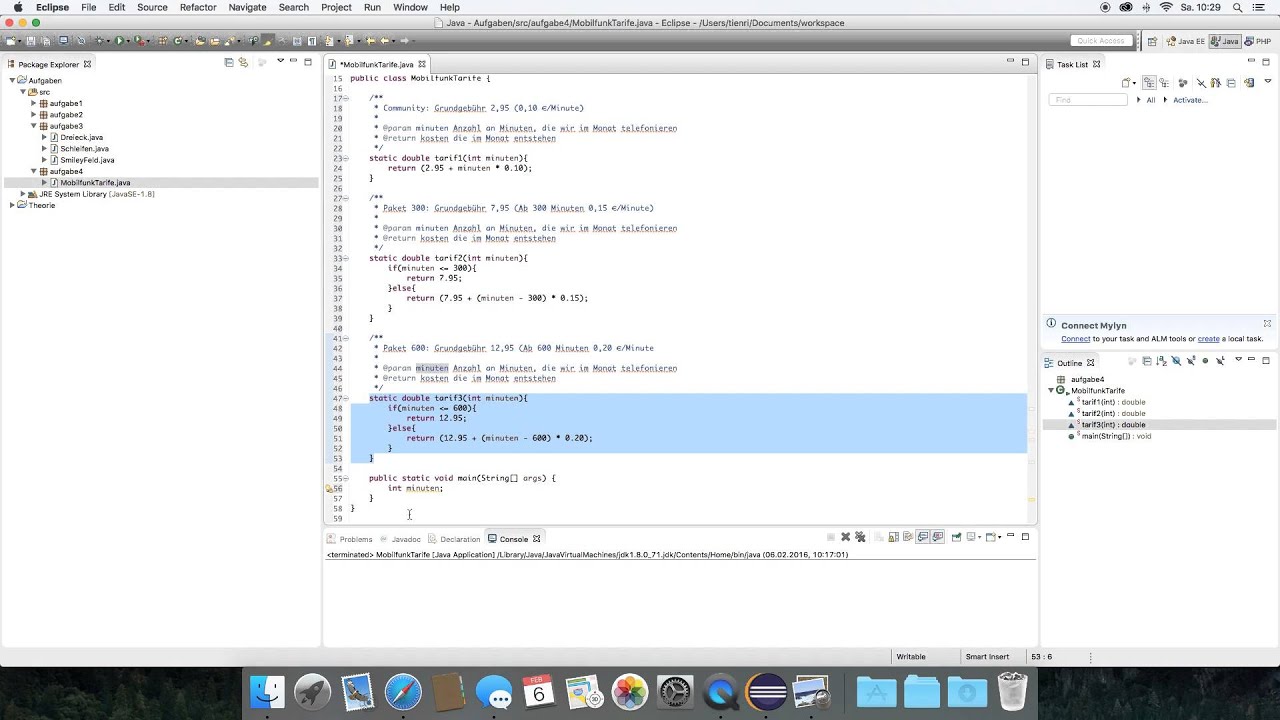The image size is (1280, 720).
Task: Click the Debug bug toolbar icon
Action: pos(99,41)
